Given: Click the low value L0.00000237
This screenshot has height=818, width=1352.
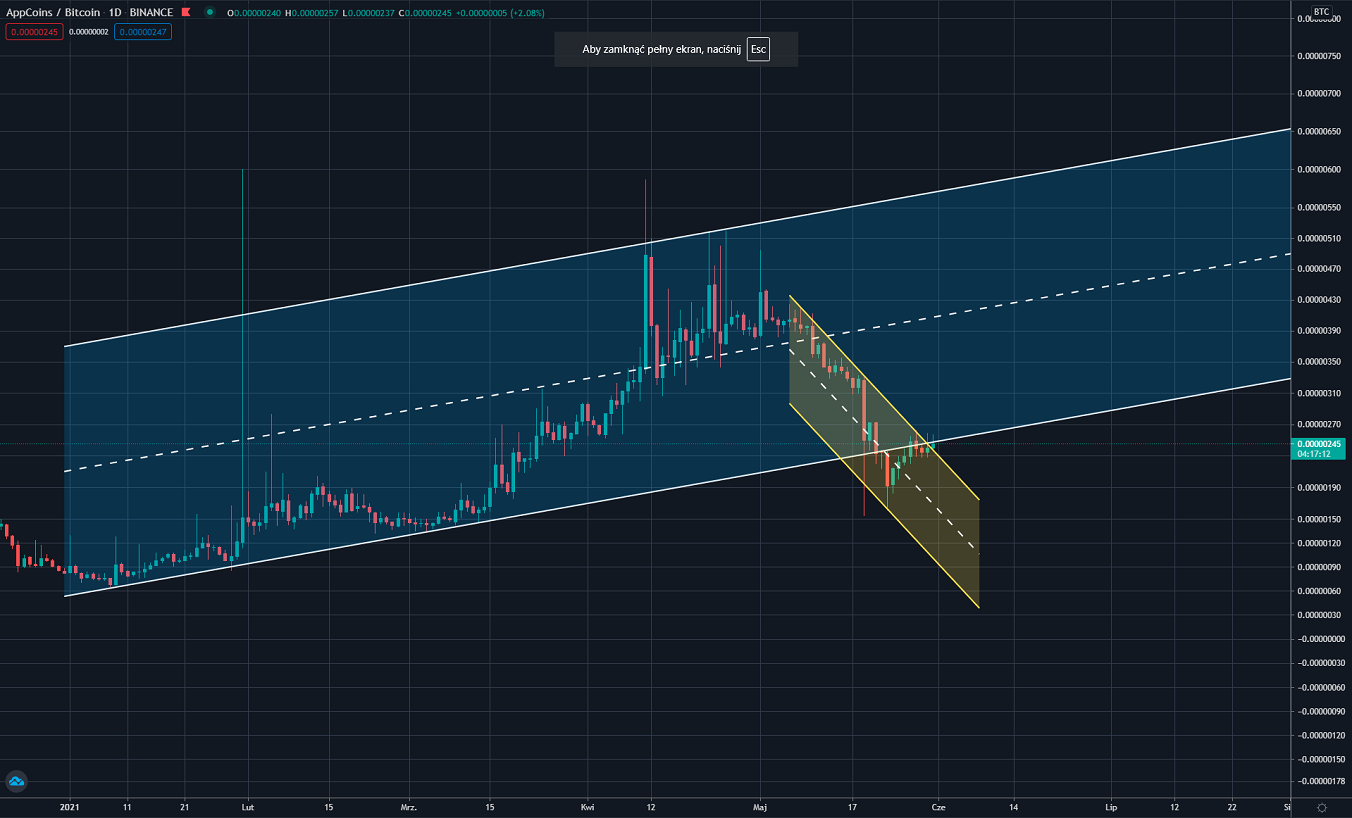Looking at the screenshot, I should click(368, 13).
